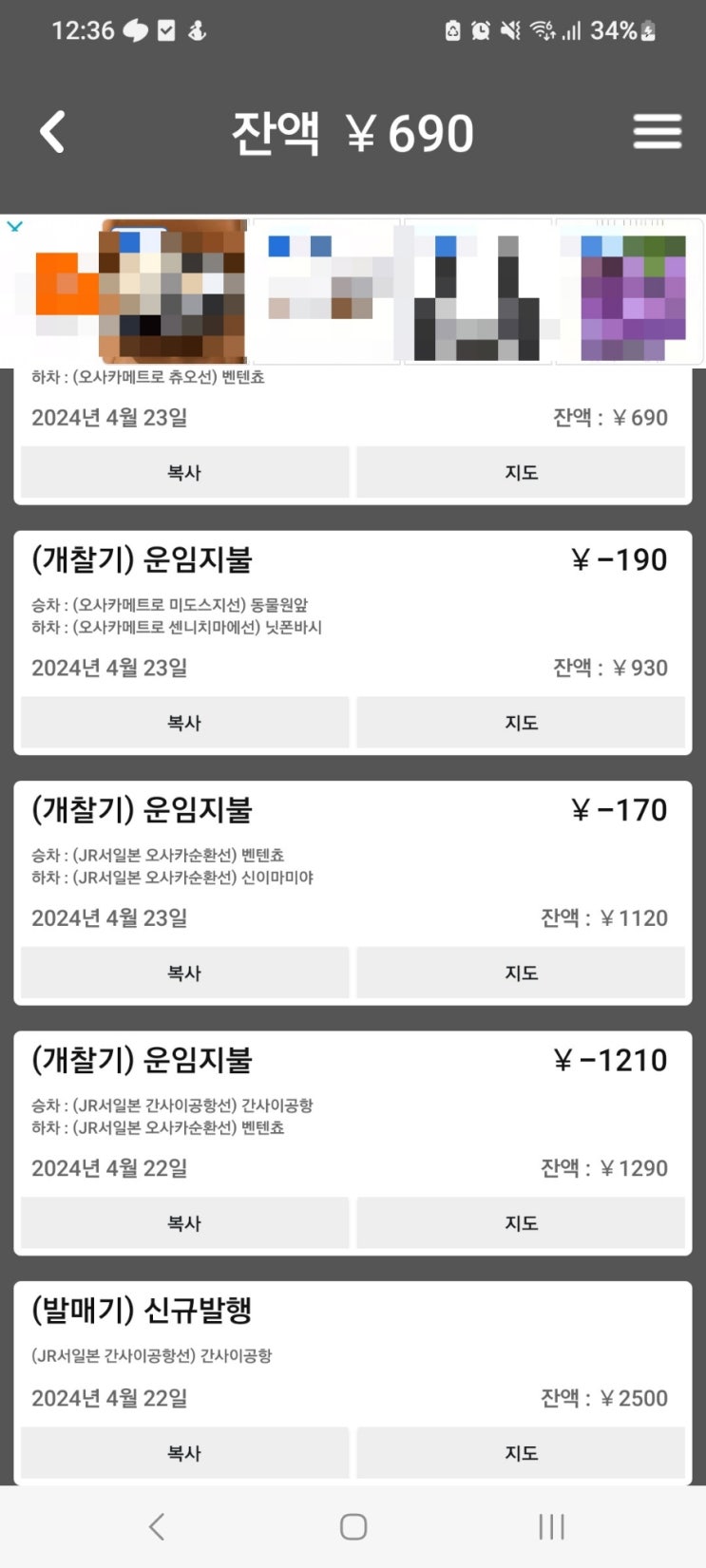
Task: Show map for the ¥-1210 fare entry
Action: click(x=521, y=1223)
